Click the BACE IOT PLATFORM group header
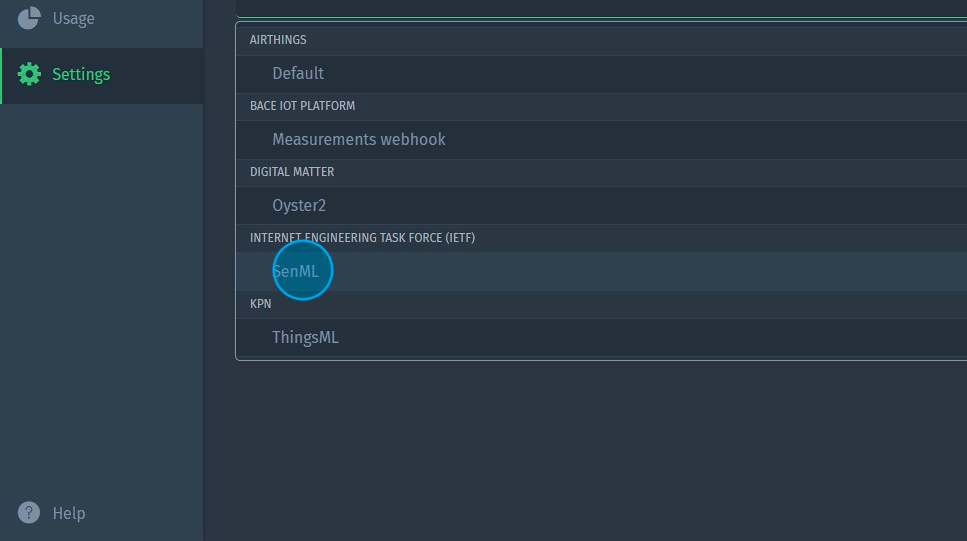Screen dimensions: 967x541 pos(302,106)
